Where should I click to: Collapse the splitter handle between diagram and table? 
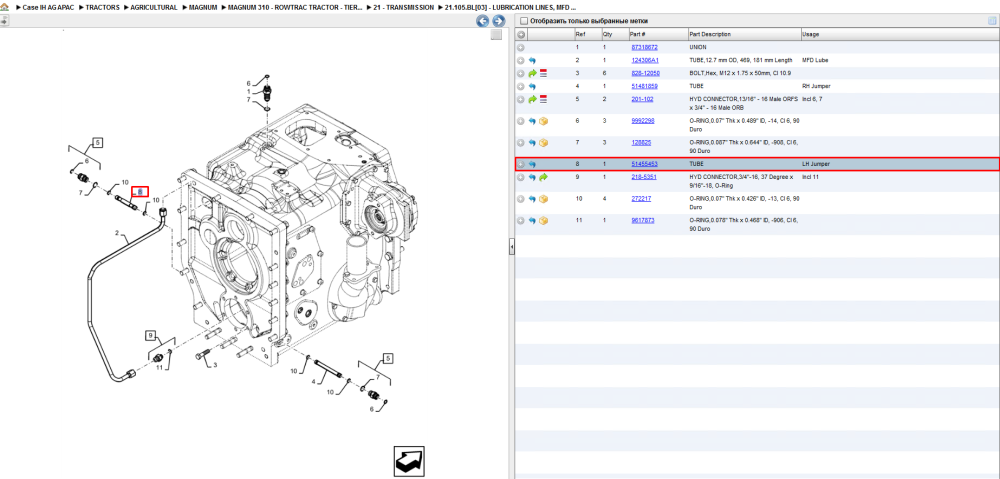(x=511, y=247)
